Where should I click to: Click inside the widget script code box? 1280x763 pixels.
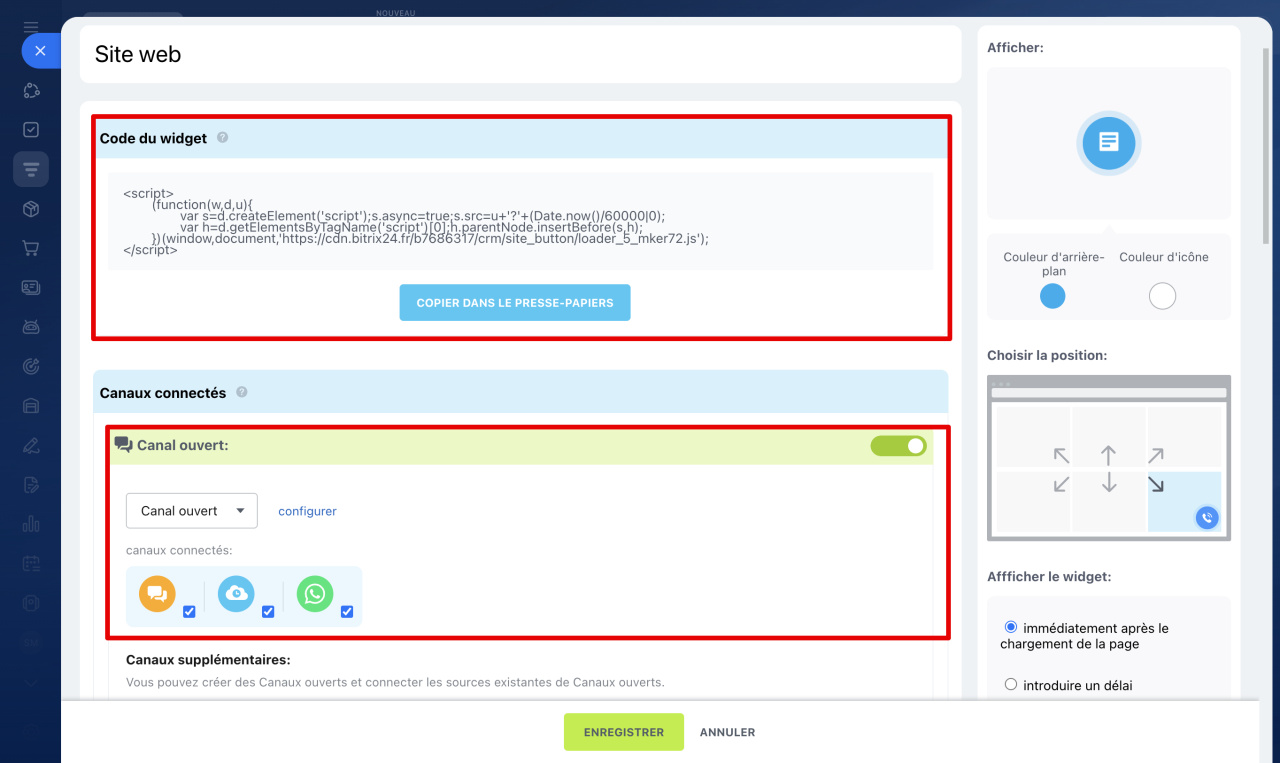[x=520, y=222]
